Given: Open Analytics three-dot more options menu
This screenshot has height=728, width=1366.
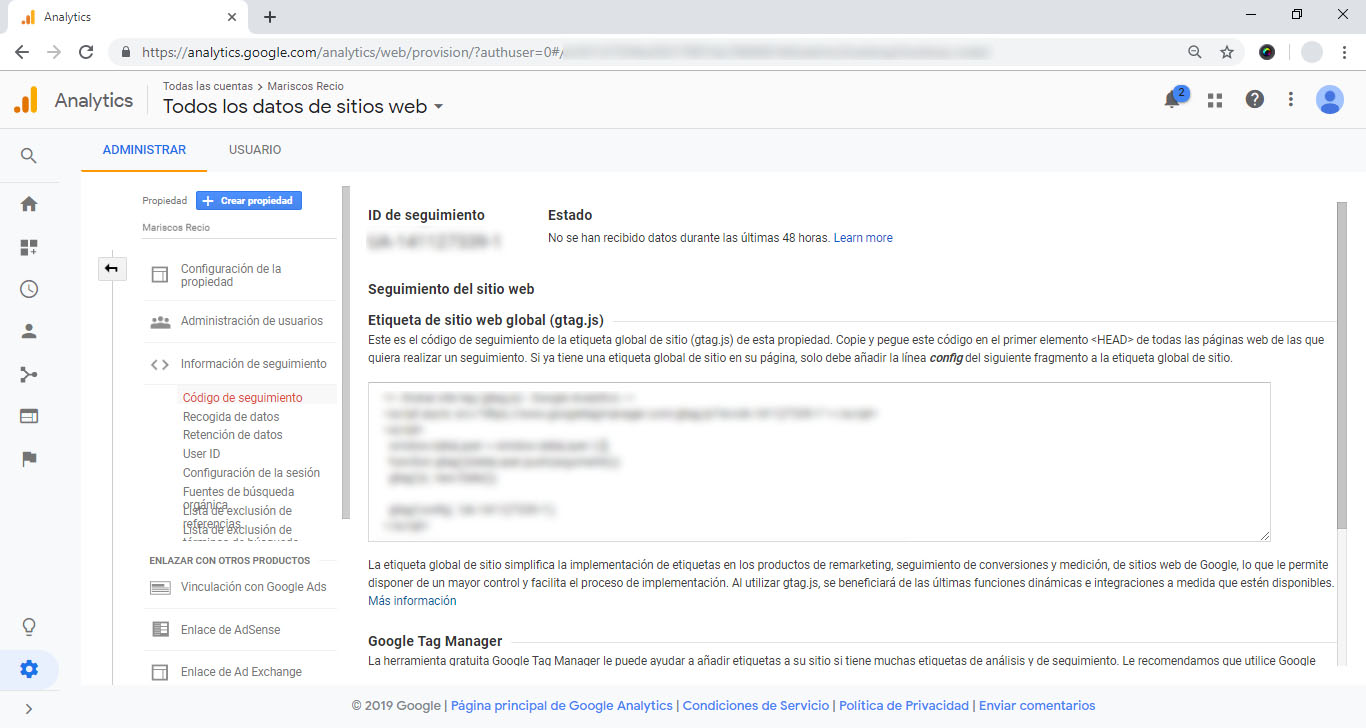Looking at the screenshot, I should 1291,99.
